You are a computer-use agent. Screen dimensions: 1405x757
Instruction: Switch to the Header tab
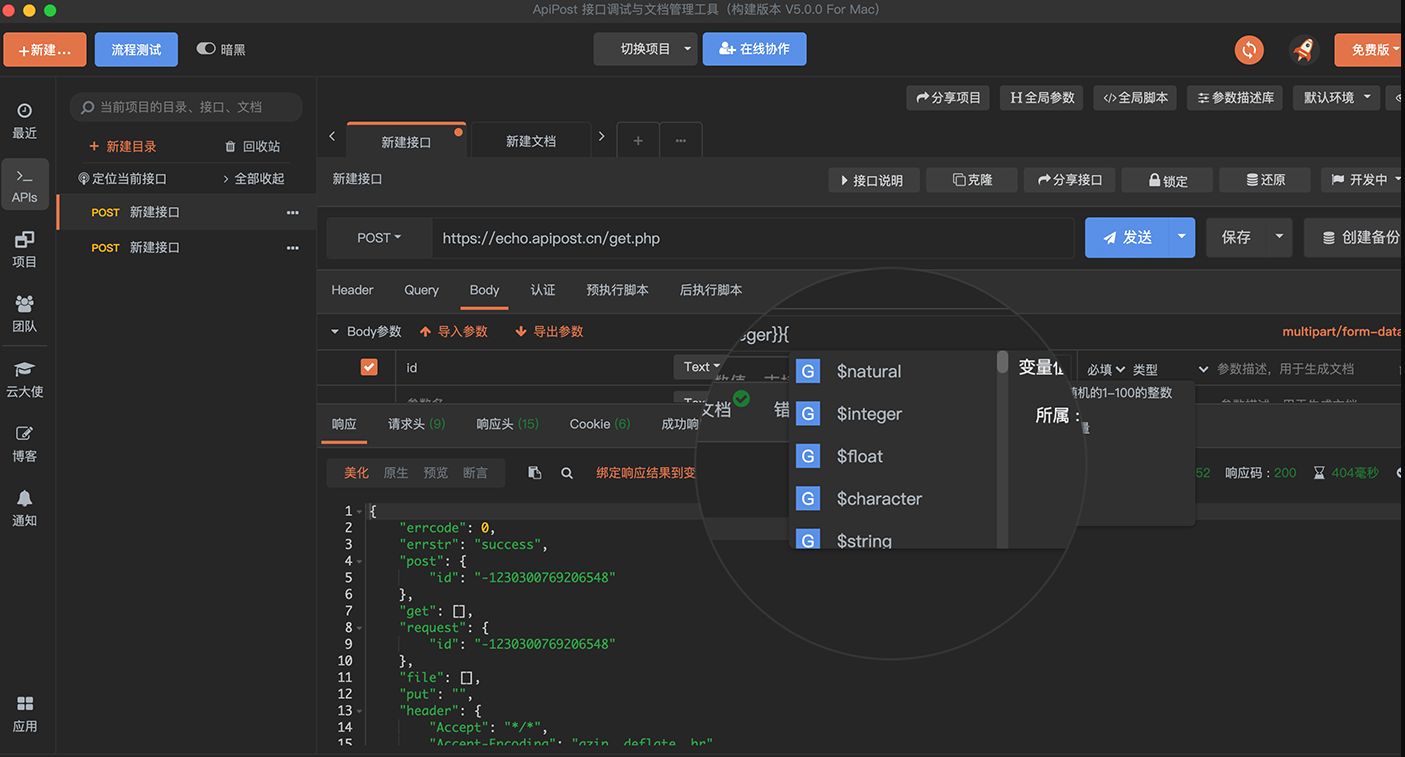coord(352,290)
